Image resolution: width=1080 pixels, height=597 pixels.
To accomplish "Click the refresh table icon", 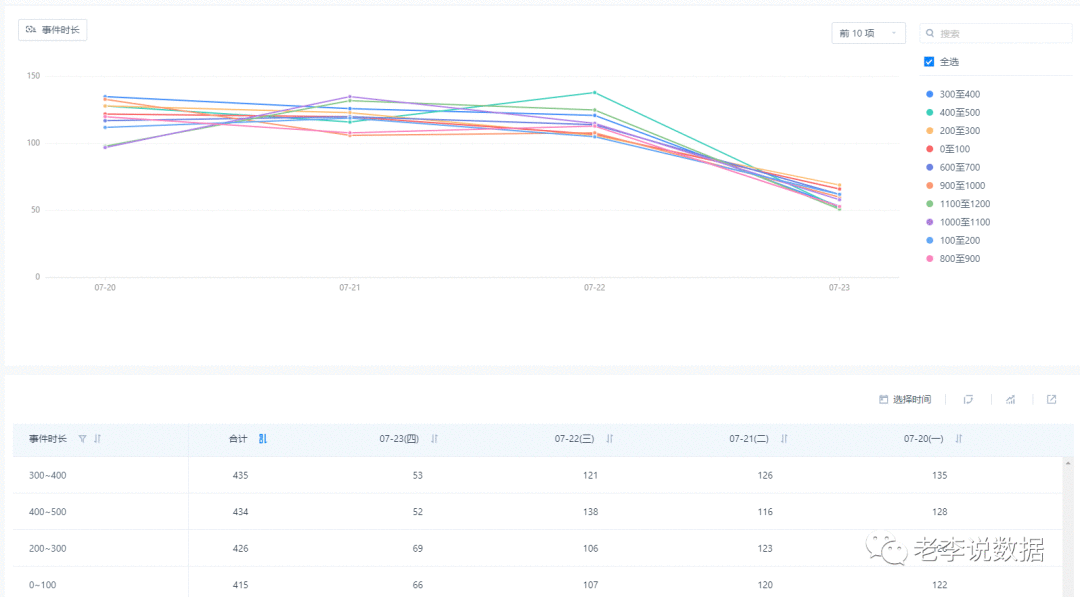I will (968, 399).
